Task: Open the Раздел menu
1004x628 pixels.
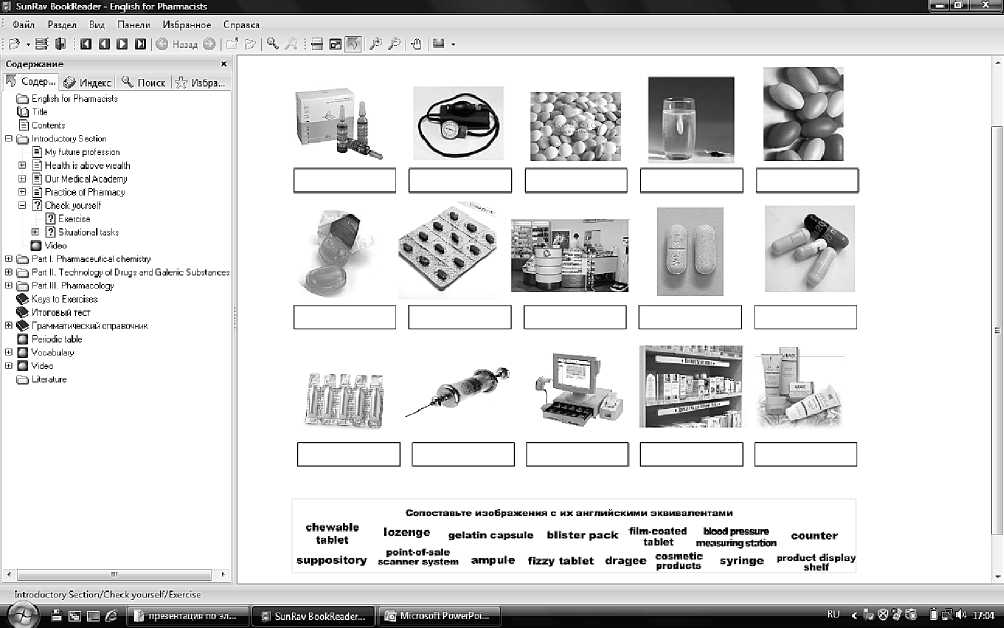Action: pos(62,24)
